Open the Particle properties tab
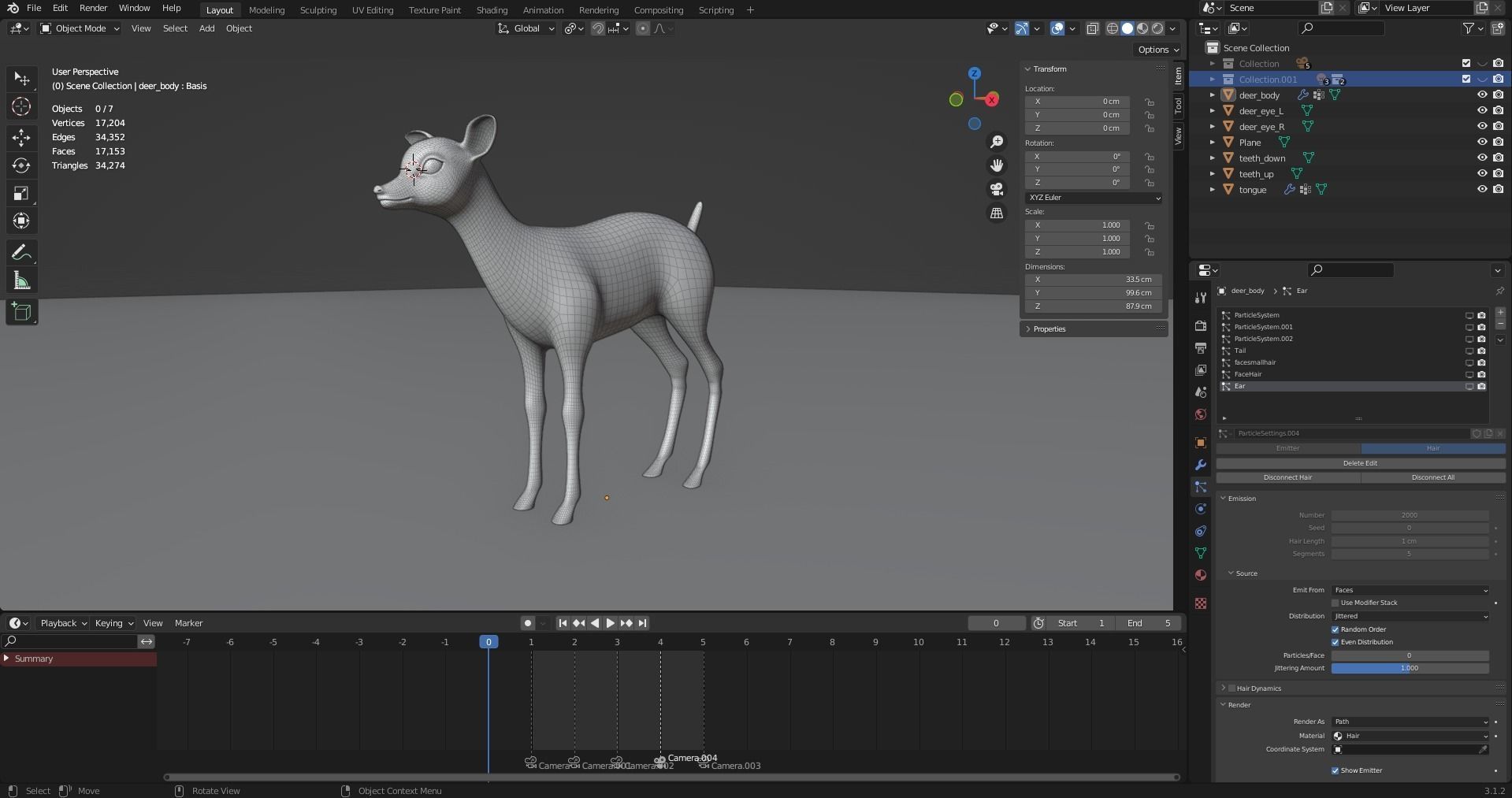 click(x=1201, y=487)
